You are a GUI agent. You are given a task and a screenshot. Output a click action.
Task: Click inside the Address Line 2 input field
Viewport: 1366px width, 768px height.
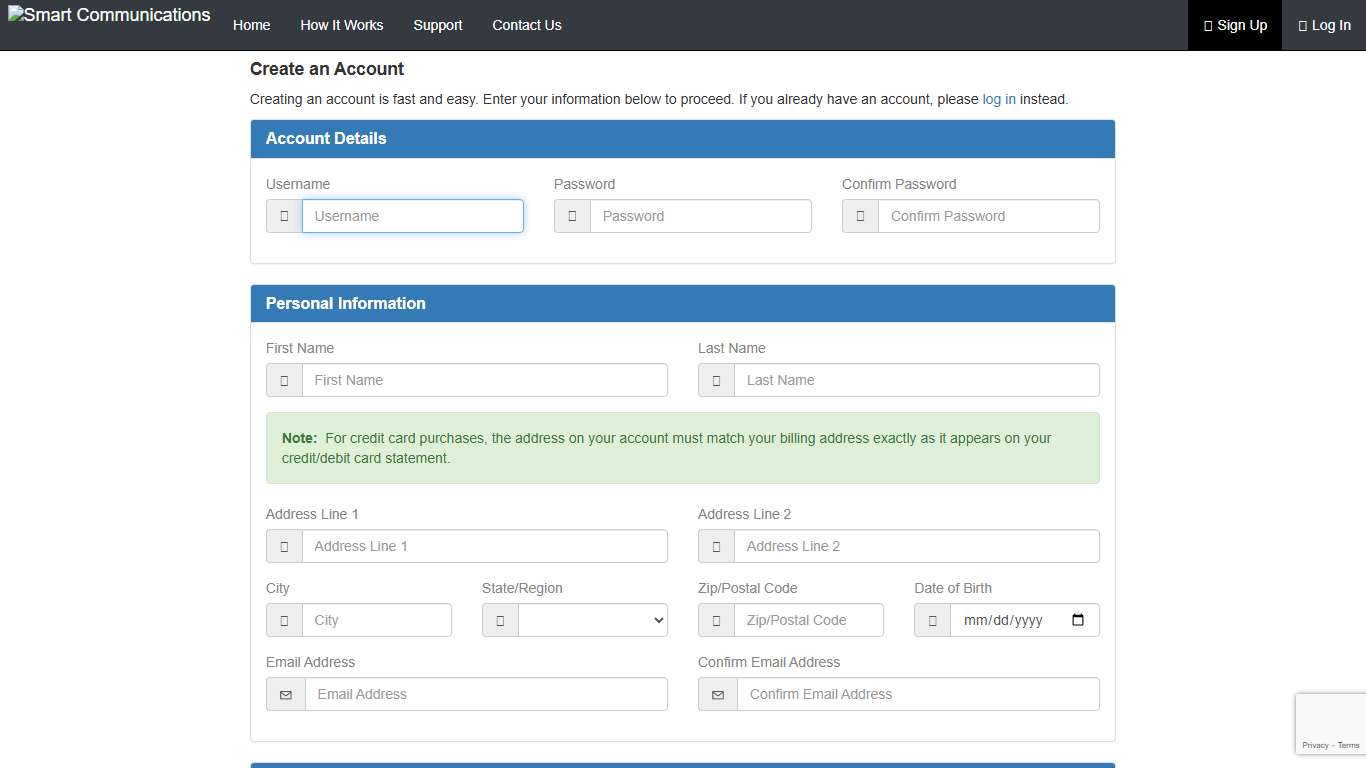coord(916,546)
